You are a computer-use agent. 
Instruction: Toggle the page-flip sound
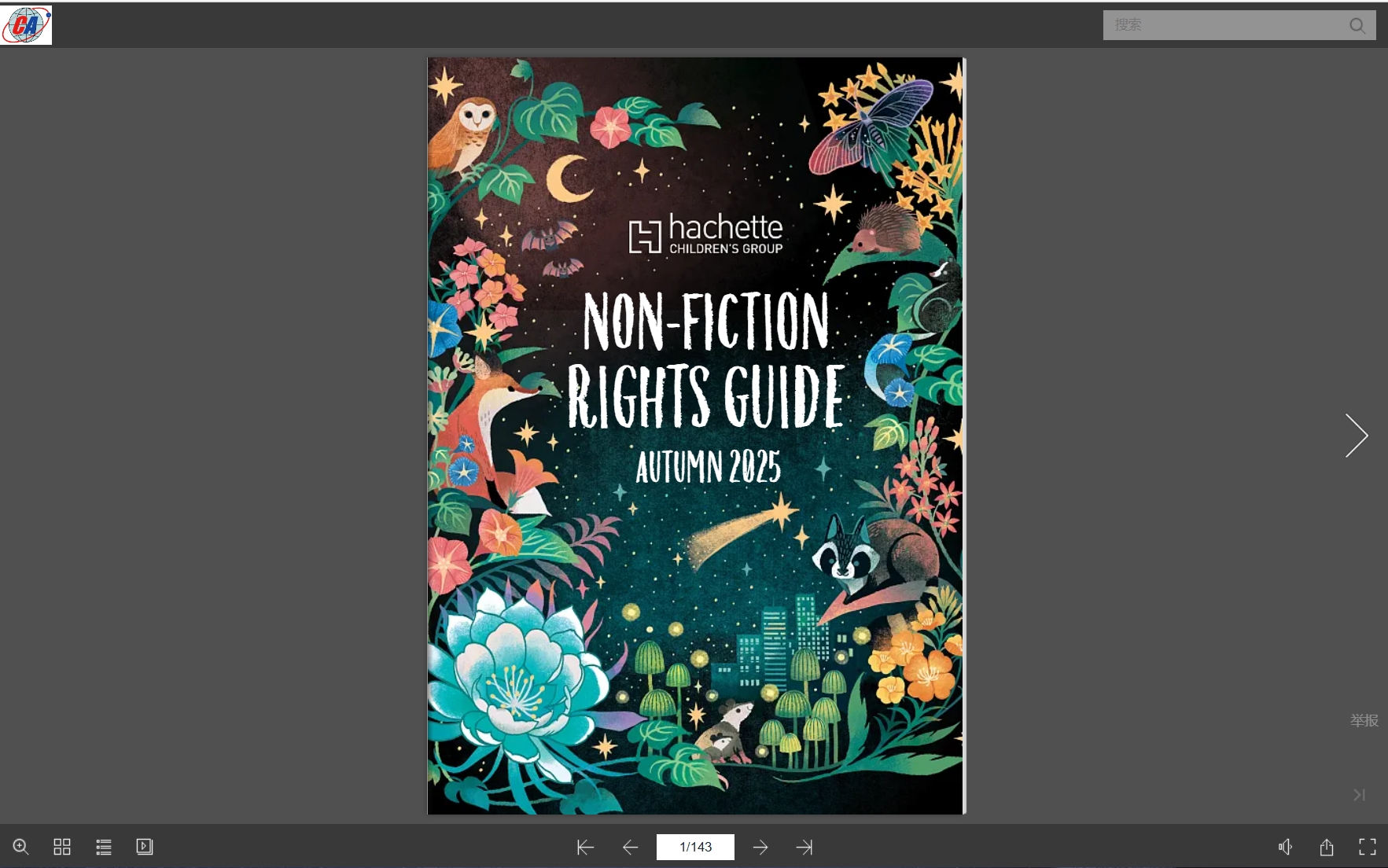click(x=1285, y=847)
